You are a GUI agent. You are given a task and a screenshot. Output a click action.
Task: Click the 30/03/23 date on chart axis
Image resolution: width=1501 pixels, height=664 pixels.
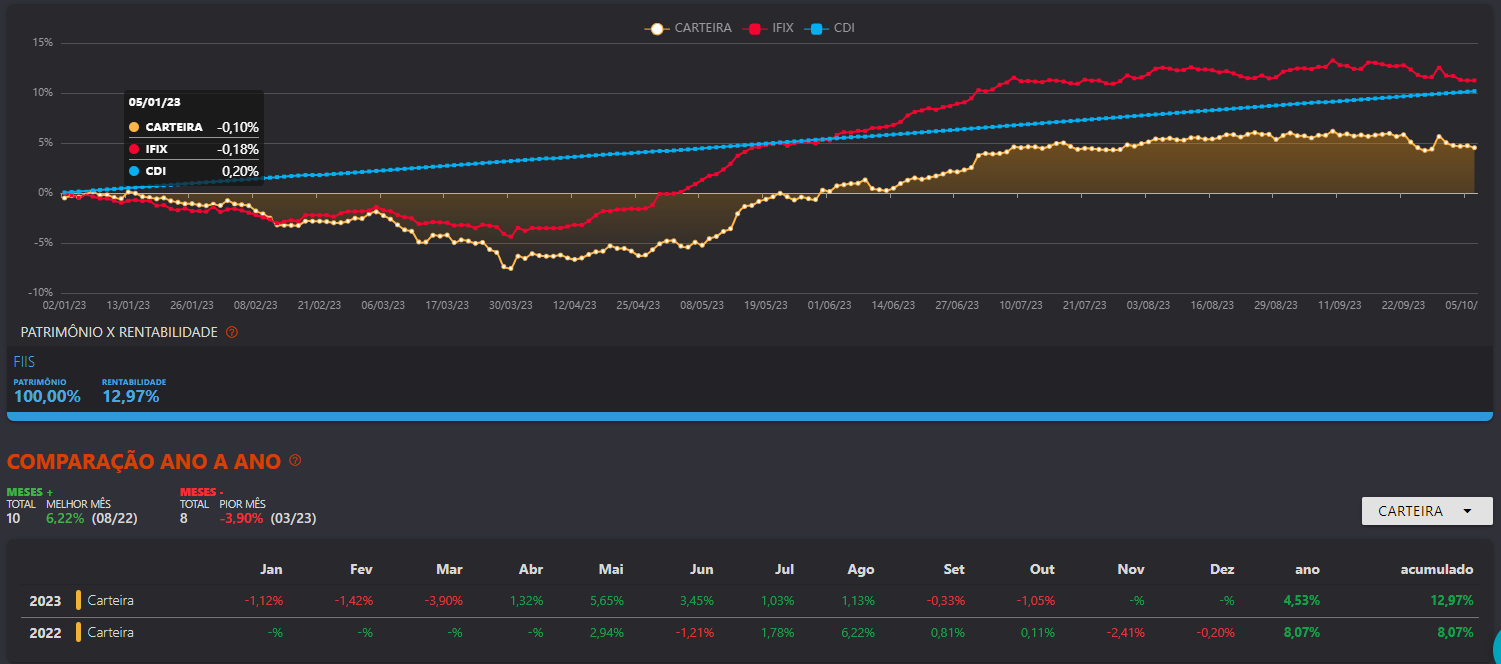[x=510, y=305]
